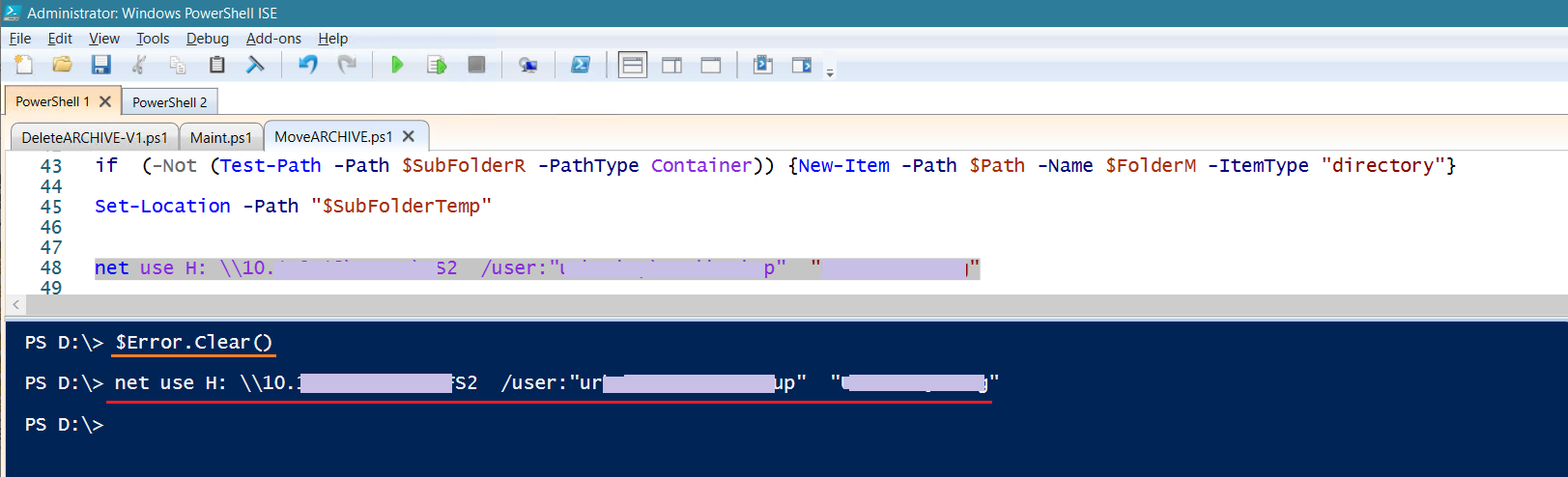The height and width of the screenshot is (477, 1568).
Task: Redo the last edit
Action: pos(347,65)
